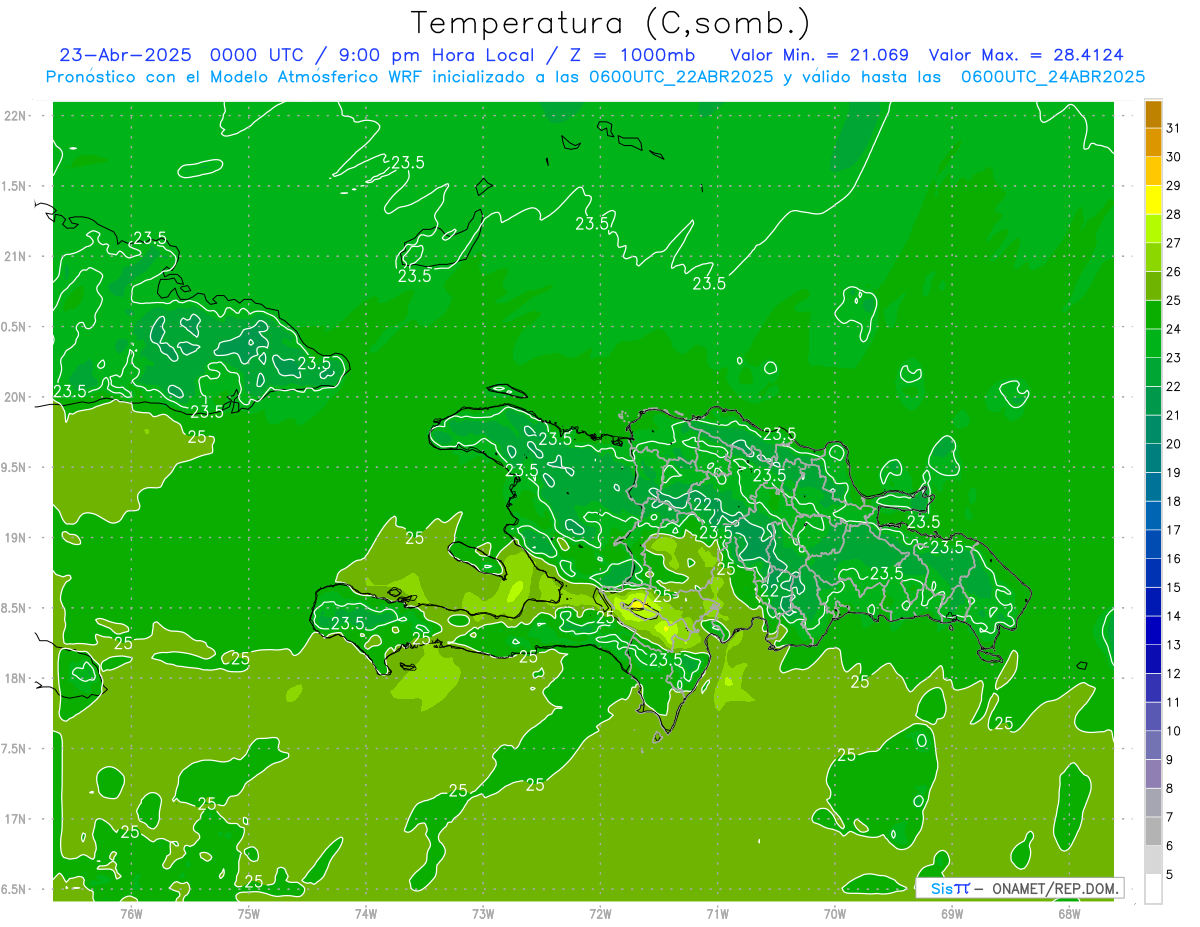Click the title 'Temperatura (C,somb.)'

pyautogui.click(x=611, y=22)
